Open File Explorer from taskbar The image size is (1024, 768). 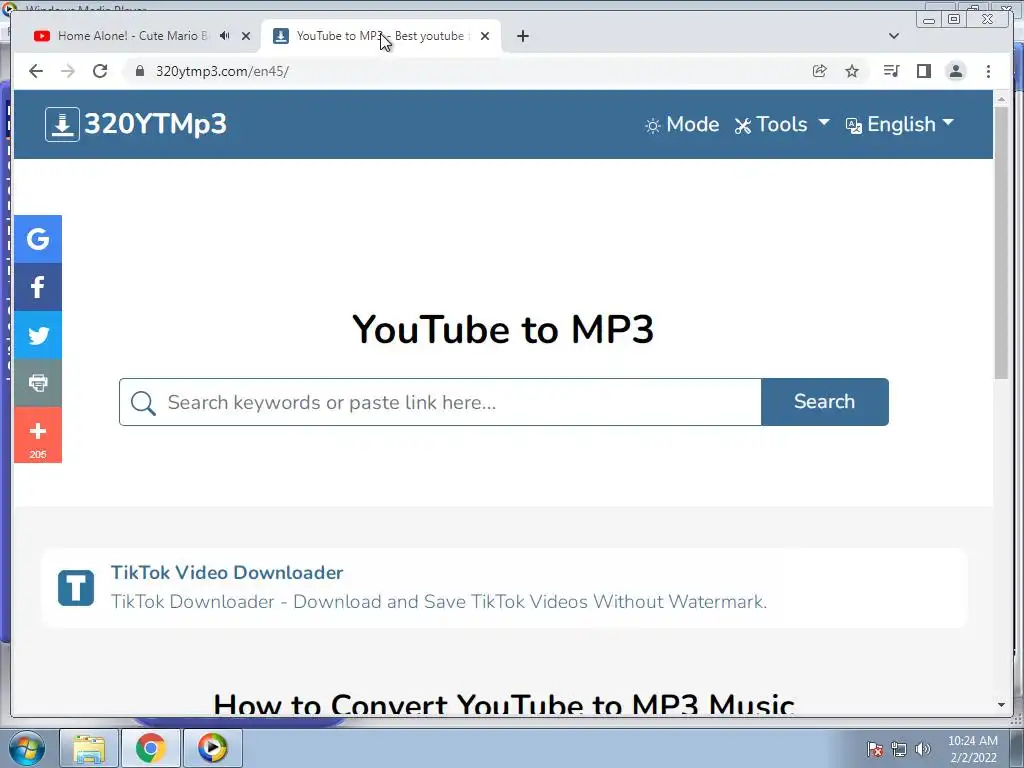(x=89, y=748)
